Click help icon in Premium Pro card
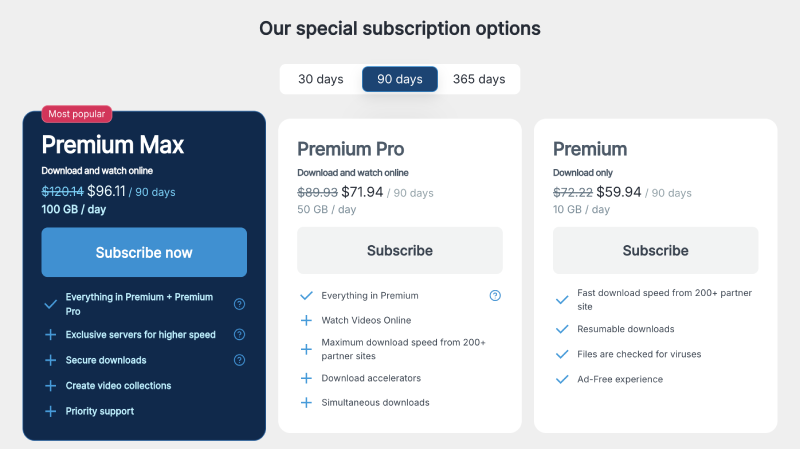 click(x=495, y=296)
